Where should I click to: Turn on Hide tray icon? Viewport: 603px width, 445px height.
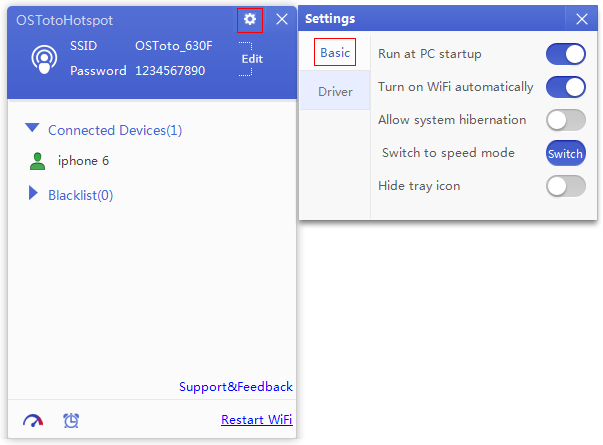click(x=566, y=186)
